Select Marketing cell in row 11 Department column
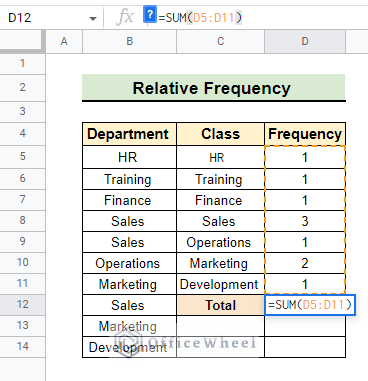Image resolution: width=368 pixels, height=381 pixels. pos(129,284)
